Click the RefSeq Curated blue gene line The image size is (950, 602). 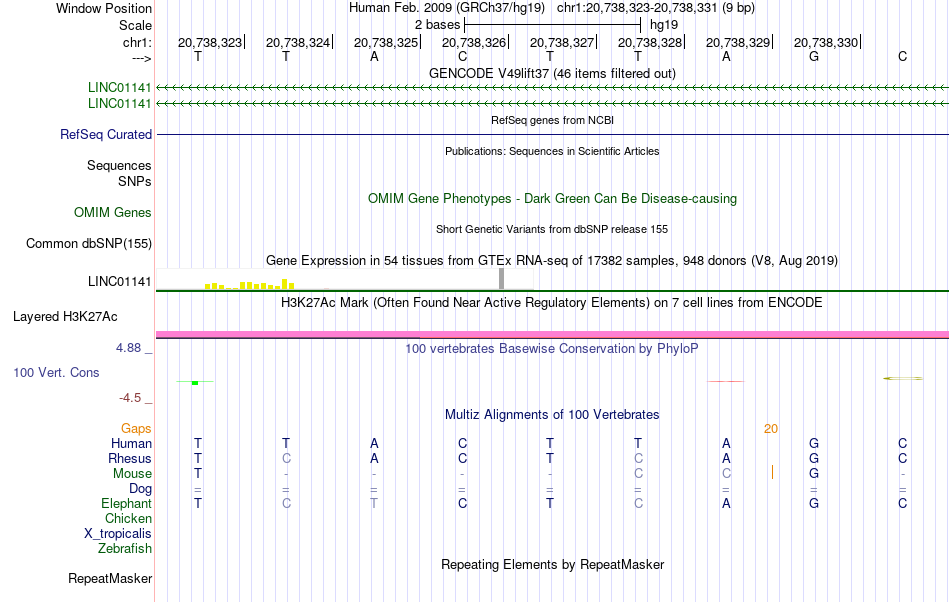[x=553, y=134]
